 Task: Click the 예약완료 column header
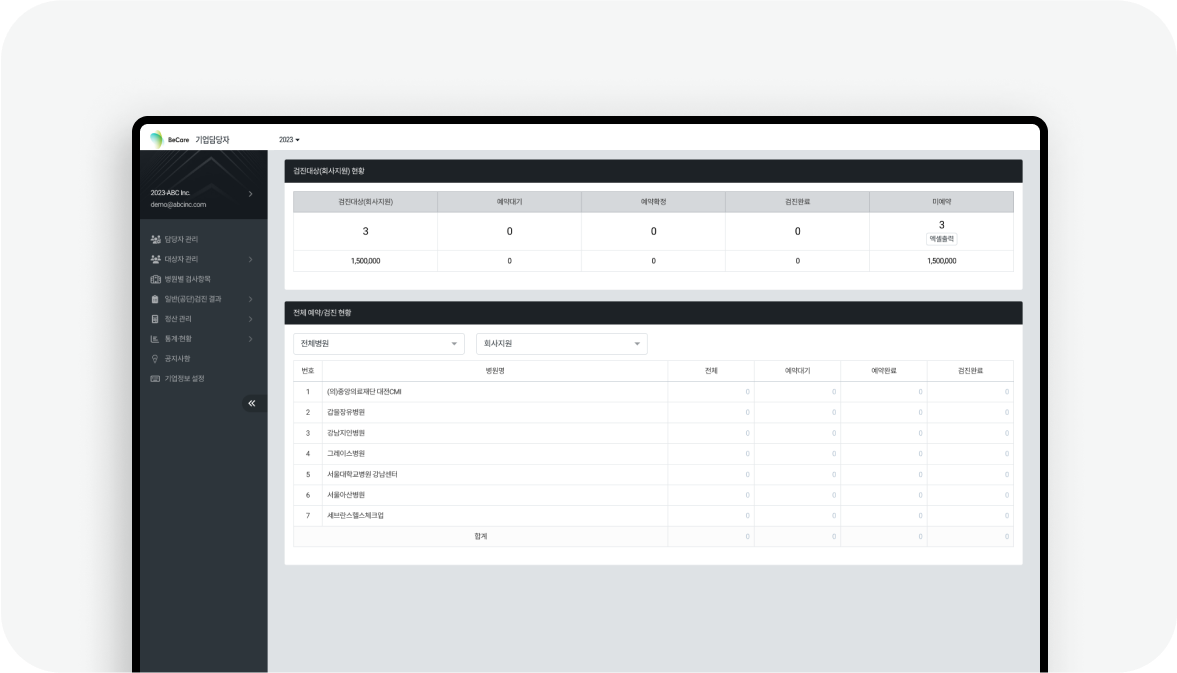click(x=884, y=371)
